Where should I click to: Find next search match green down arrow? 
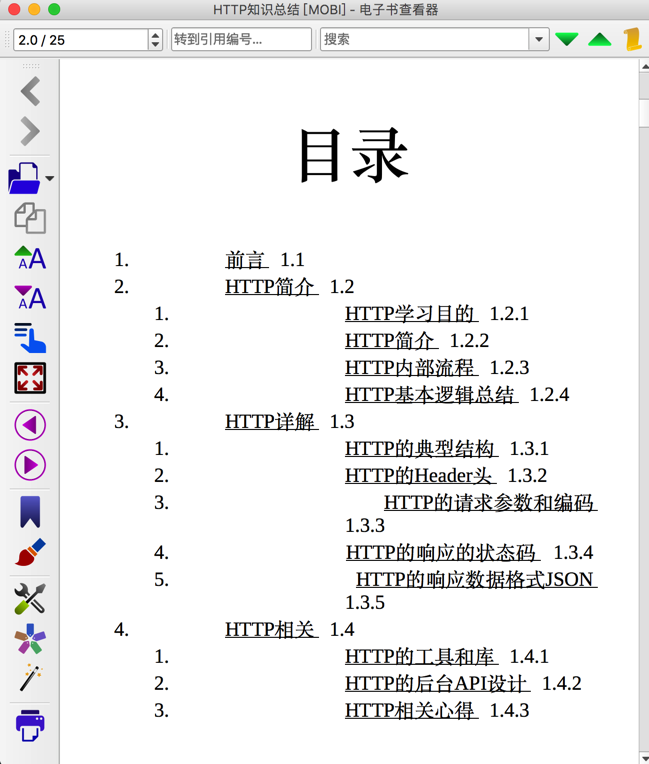[x=567, y=39]
